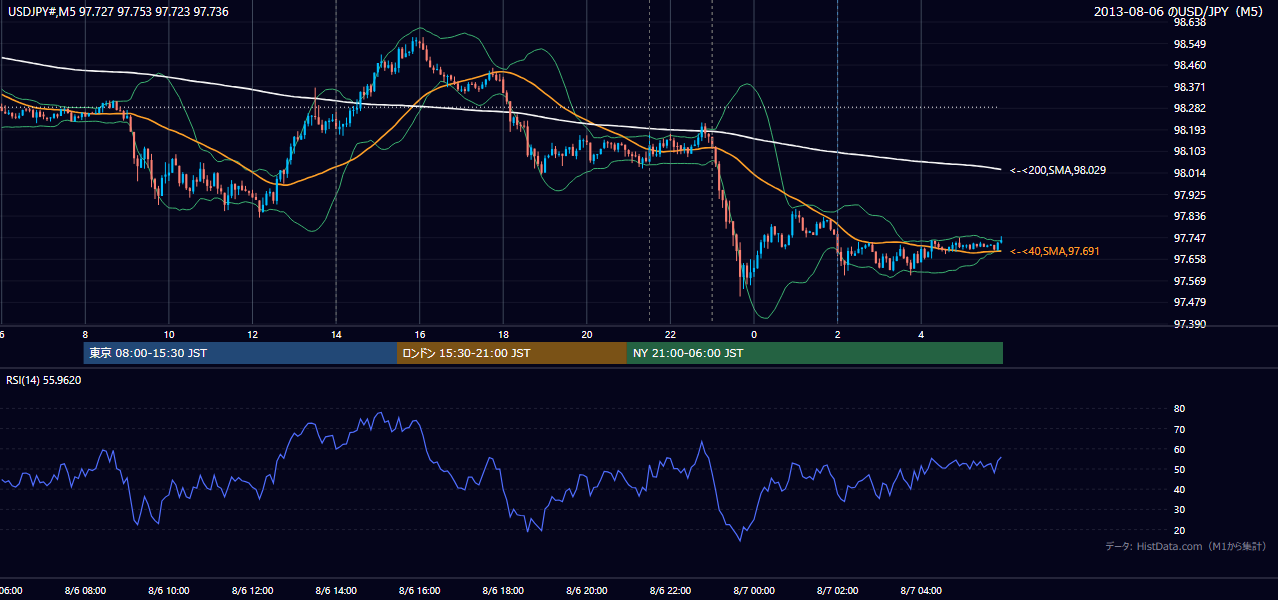The width and height of the screenshot is (1278, 600).
Task: Click price axis value 98.282
Action: (1189, 108)
